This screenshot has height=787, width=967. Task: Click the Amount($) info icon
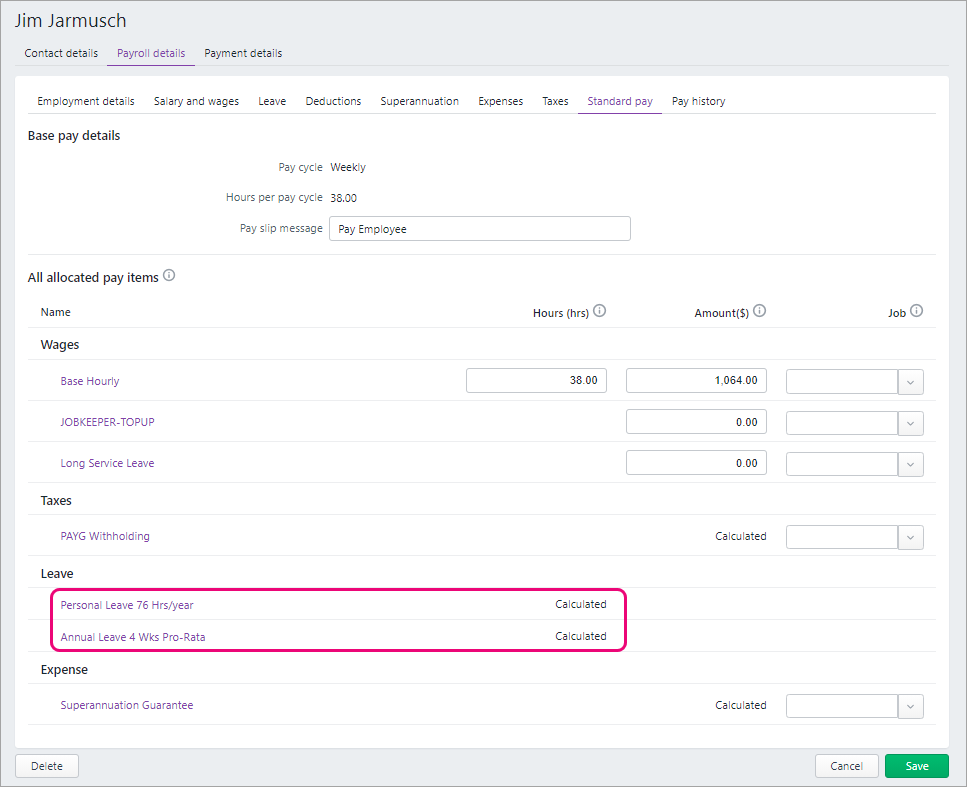tap(760, 311)
